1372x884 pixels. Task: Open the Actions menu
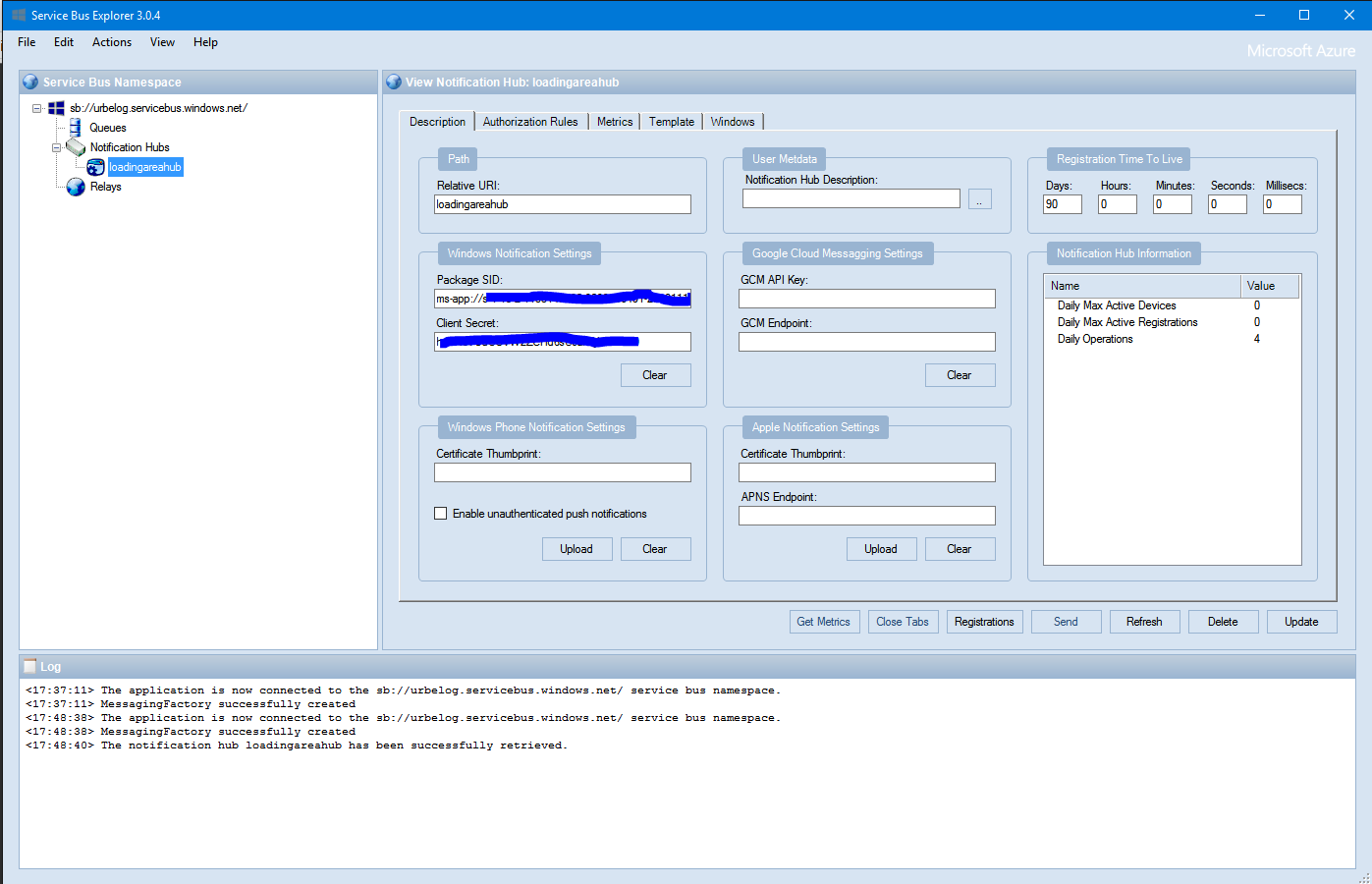(x=112, y=42)
